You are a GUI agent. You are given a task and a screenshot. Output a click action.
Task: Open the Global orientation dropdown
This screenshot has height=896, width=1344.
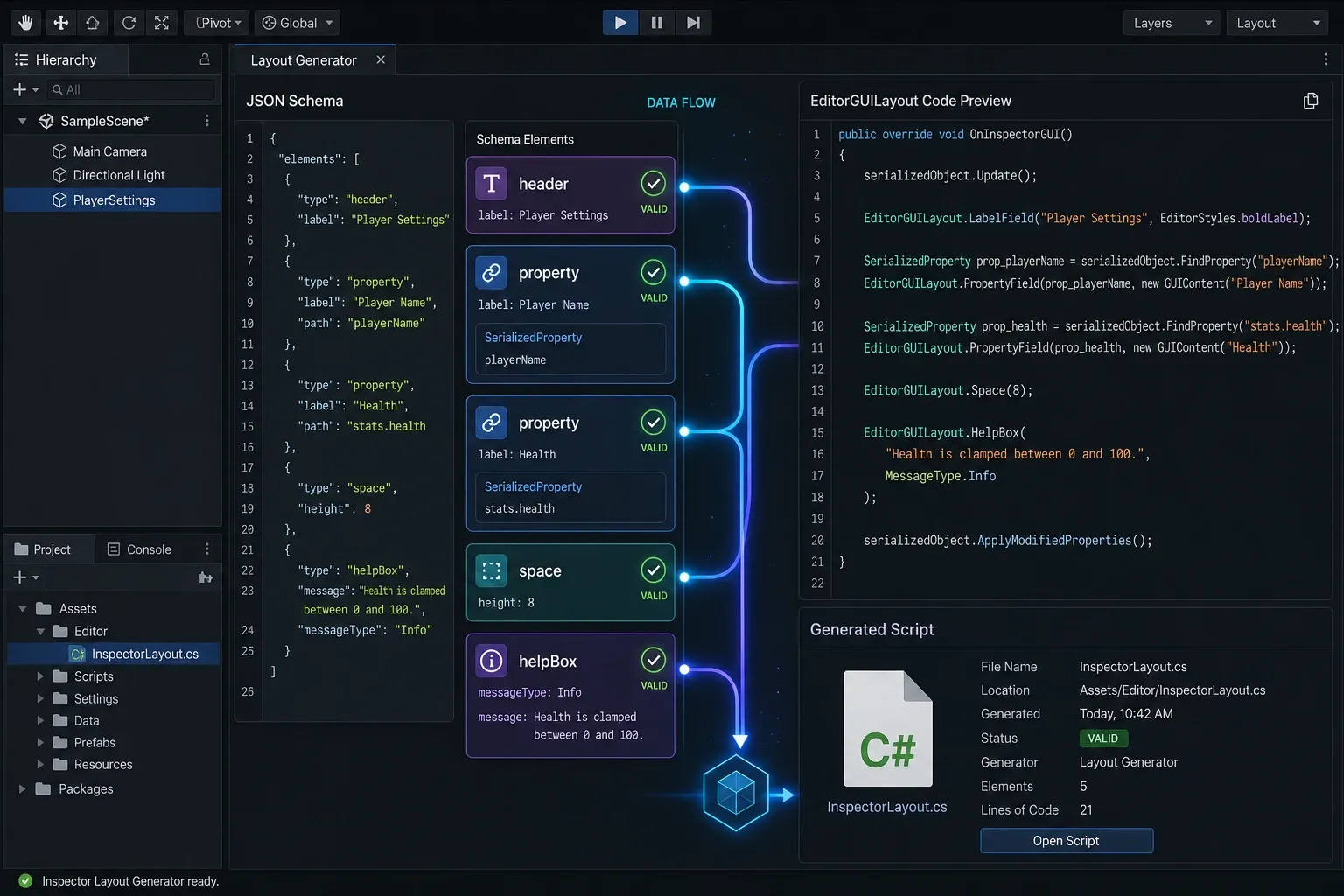pyautogui.click(x=297, y=23)
